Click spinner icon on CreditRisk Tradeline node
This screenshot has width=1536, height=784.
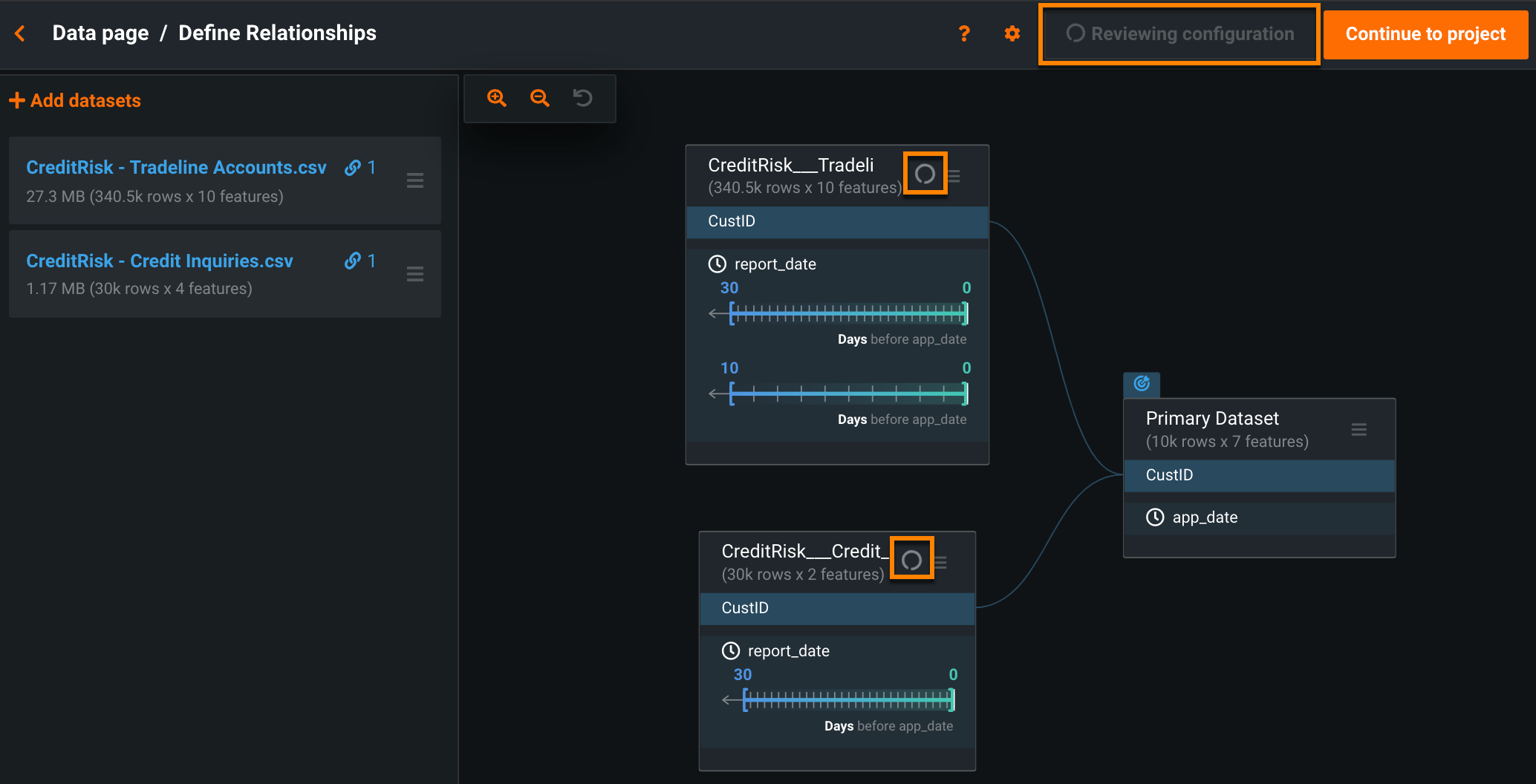click(x=925, y=174)
